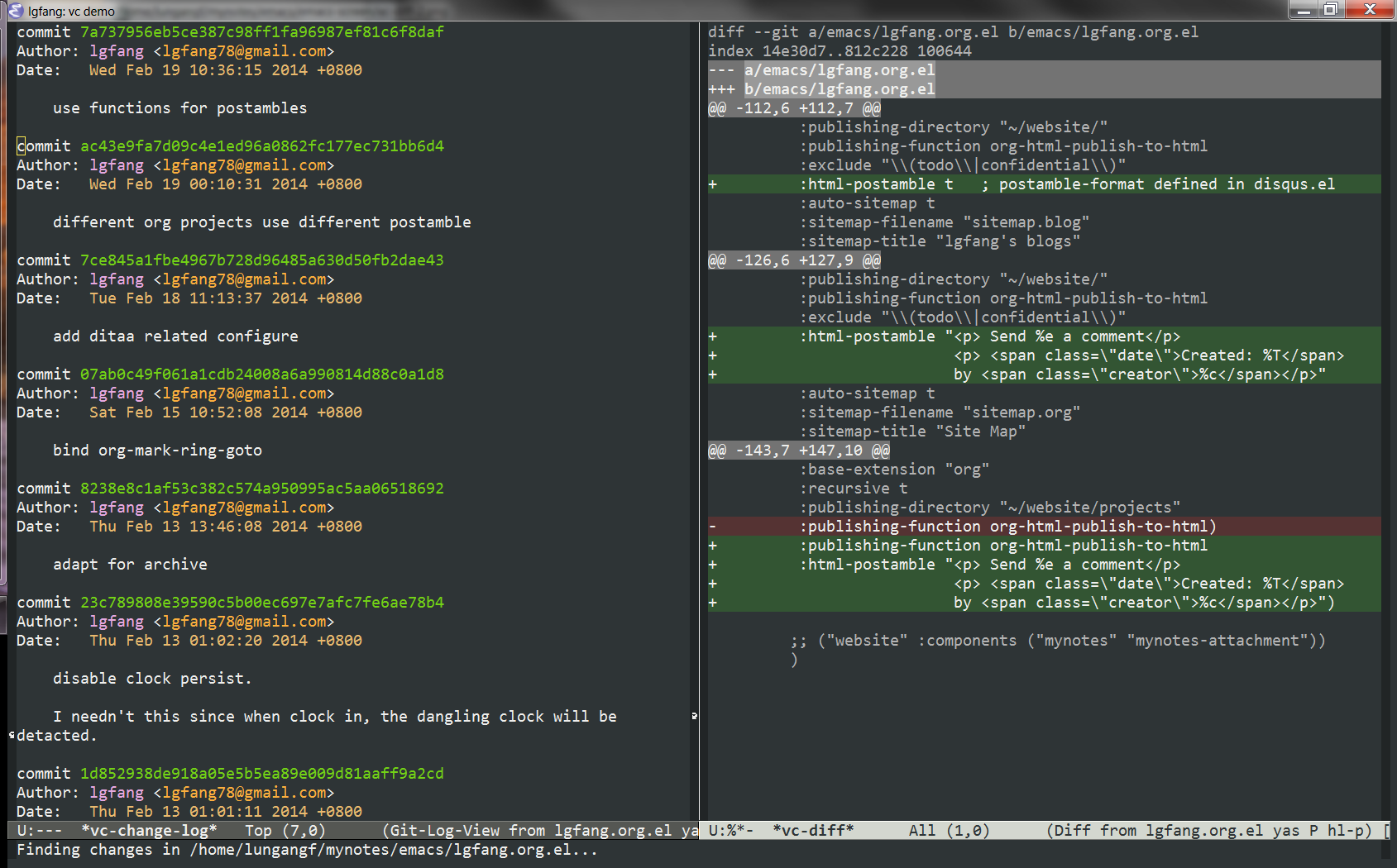1397x868 pixels.
Task: Maximize the lgfang: vc demo window
Action: point(1331,10)
